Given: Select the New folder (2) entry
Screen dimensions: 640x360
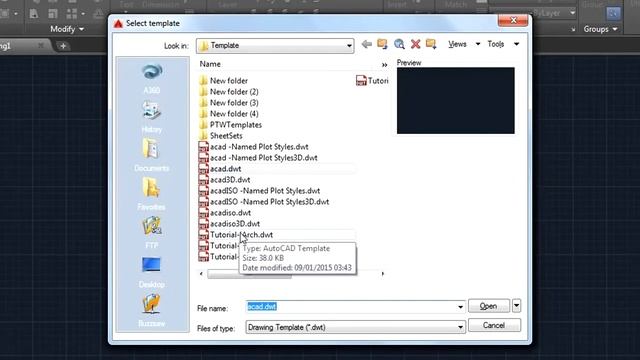Looking at the screenshot, I should point(229,92).
